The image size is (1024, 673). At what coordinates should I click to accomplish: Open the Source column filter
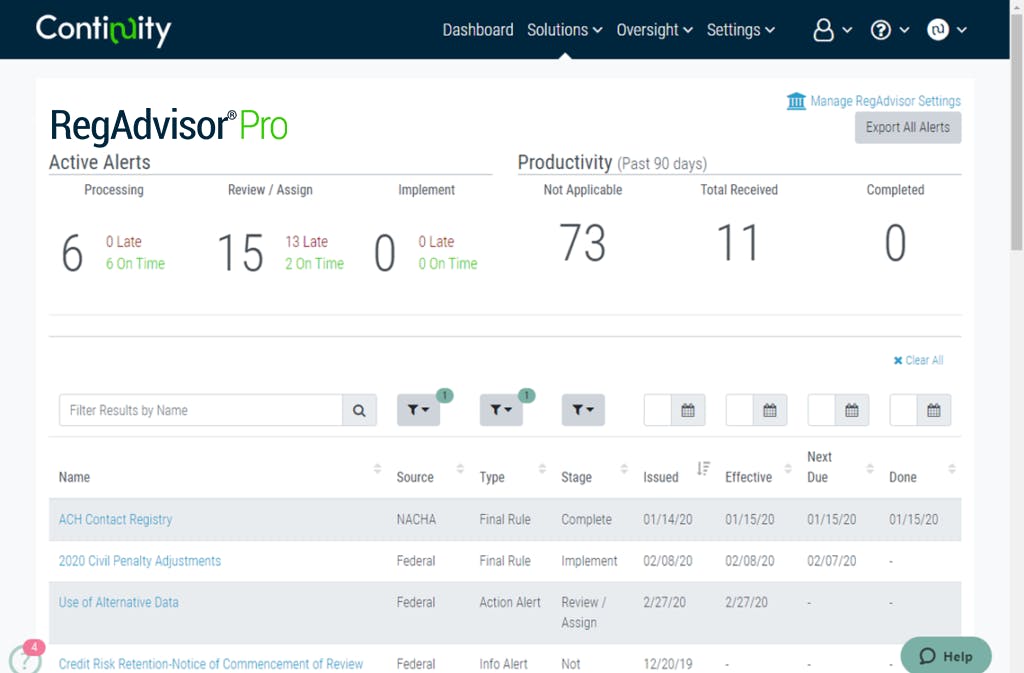[x=419, y=410]
